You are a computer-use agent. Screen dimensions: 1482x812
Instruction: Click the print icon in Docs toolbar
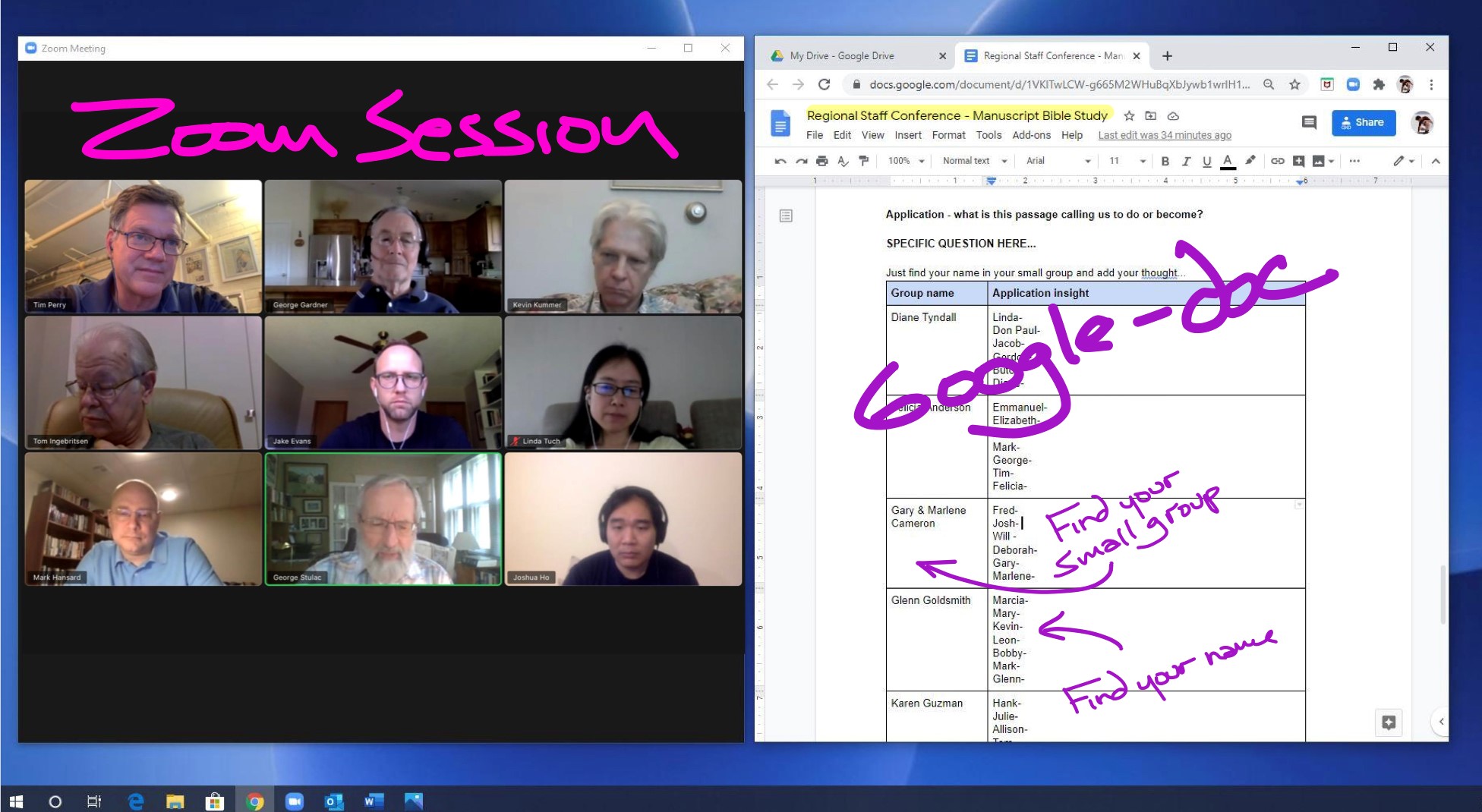(821, 161)
